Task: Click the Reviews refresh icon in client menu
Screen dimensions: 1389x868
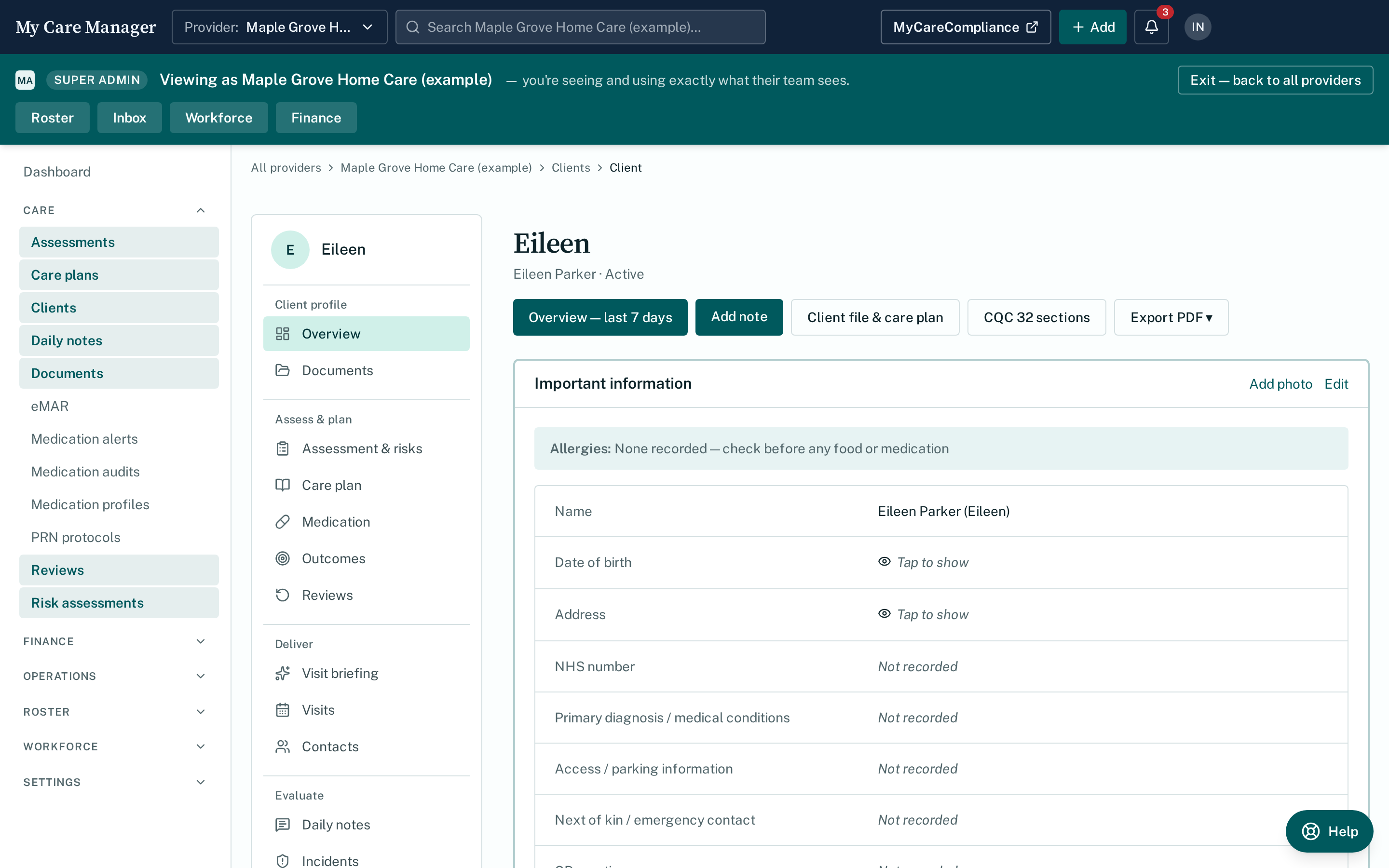Action: click(x=283, y=596)
